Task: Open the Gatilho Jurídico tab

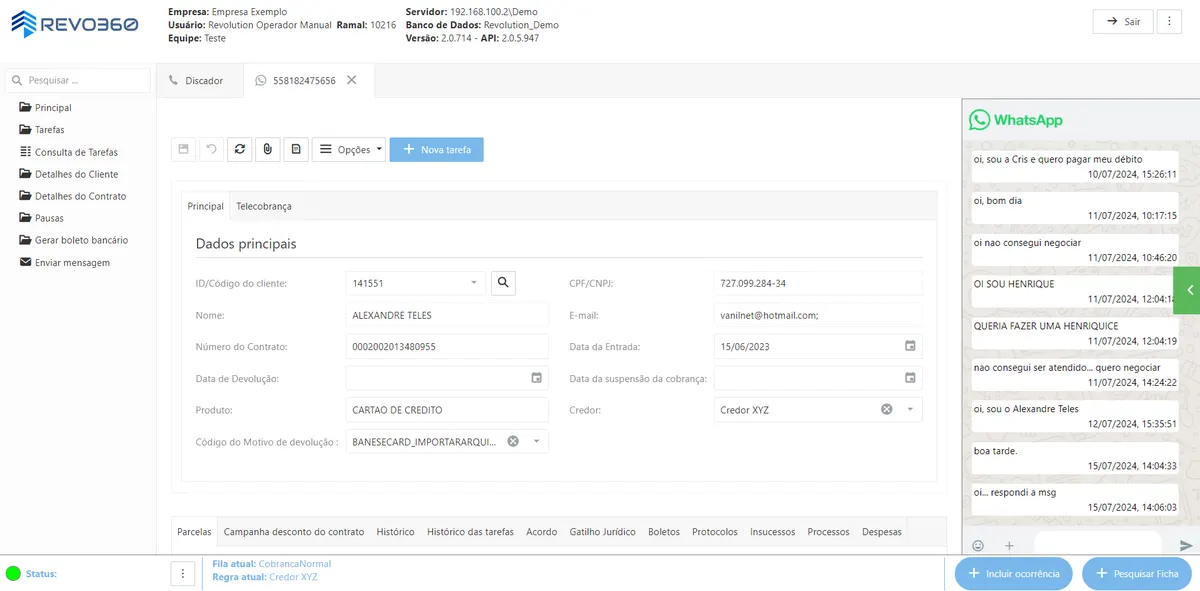Action: (x=603, y=532)
